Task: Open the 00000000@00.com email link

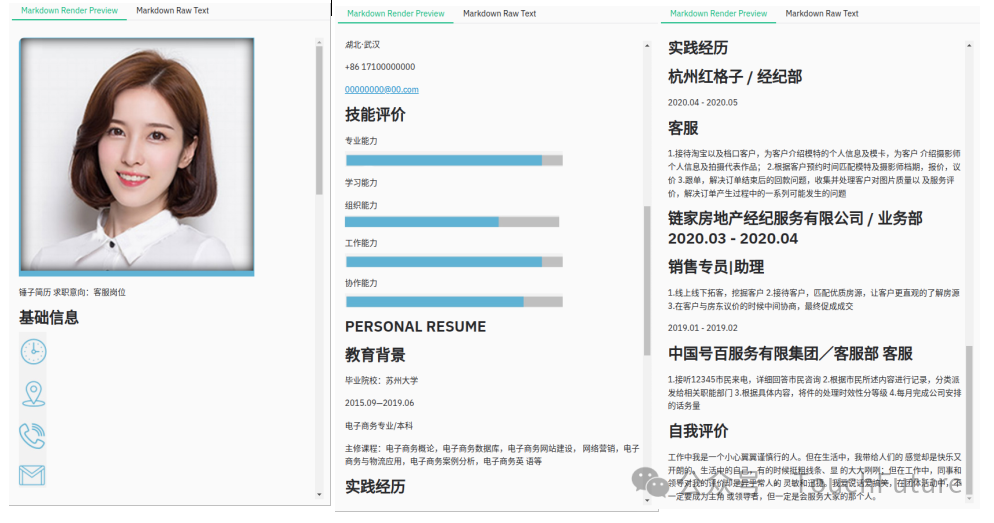Action: (x=381, y=89)
